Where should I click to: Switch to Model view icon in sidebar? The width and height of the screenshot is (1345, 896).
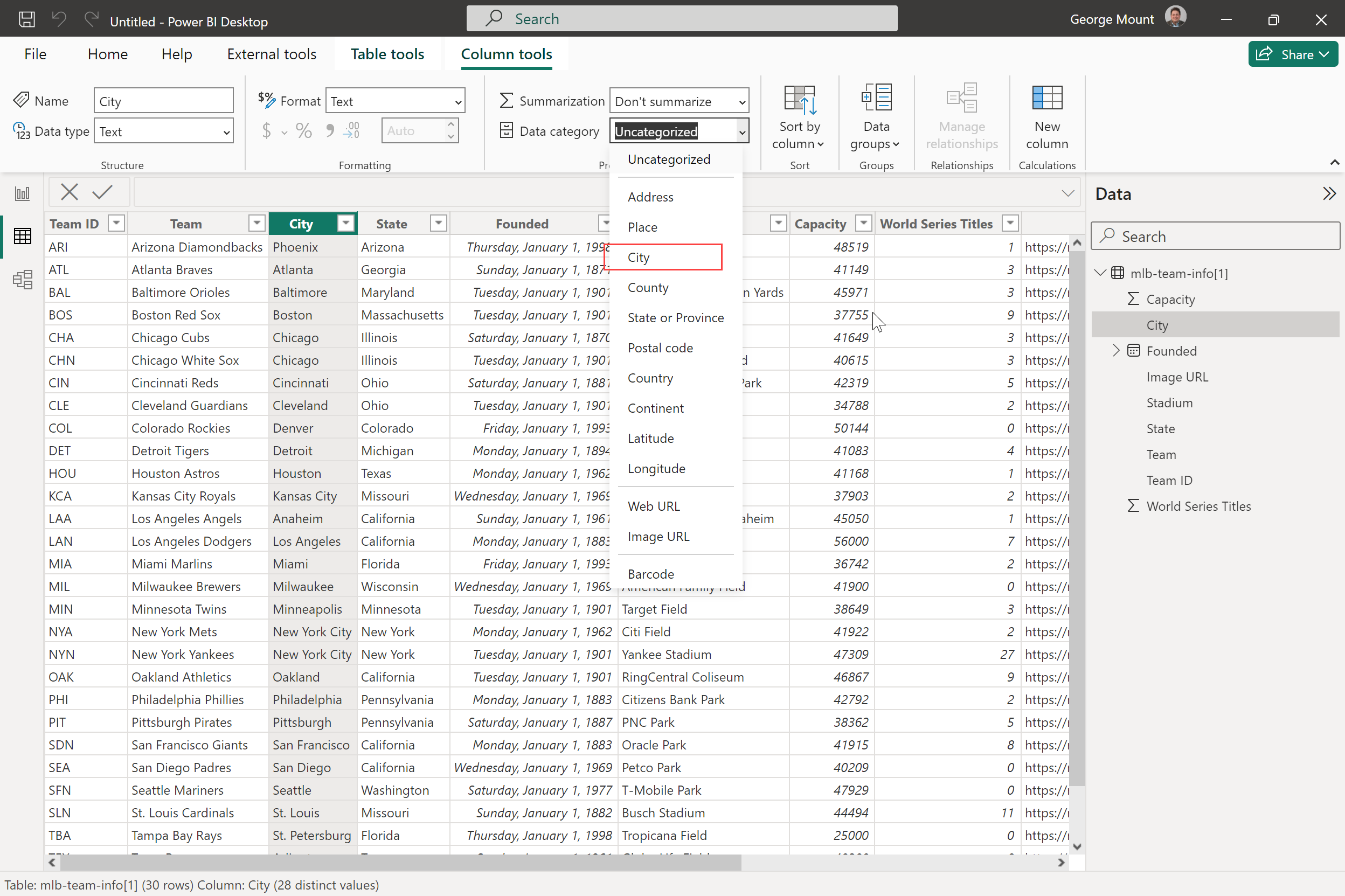click(x=22, y=280)
